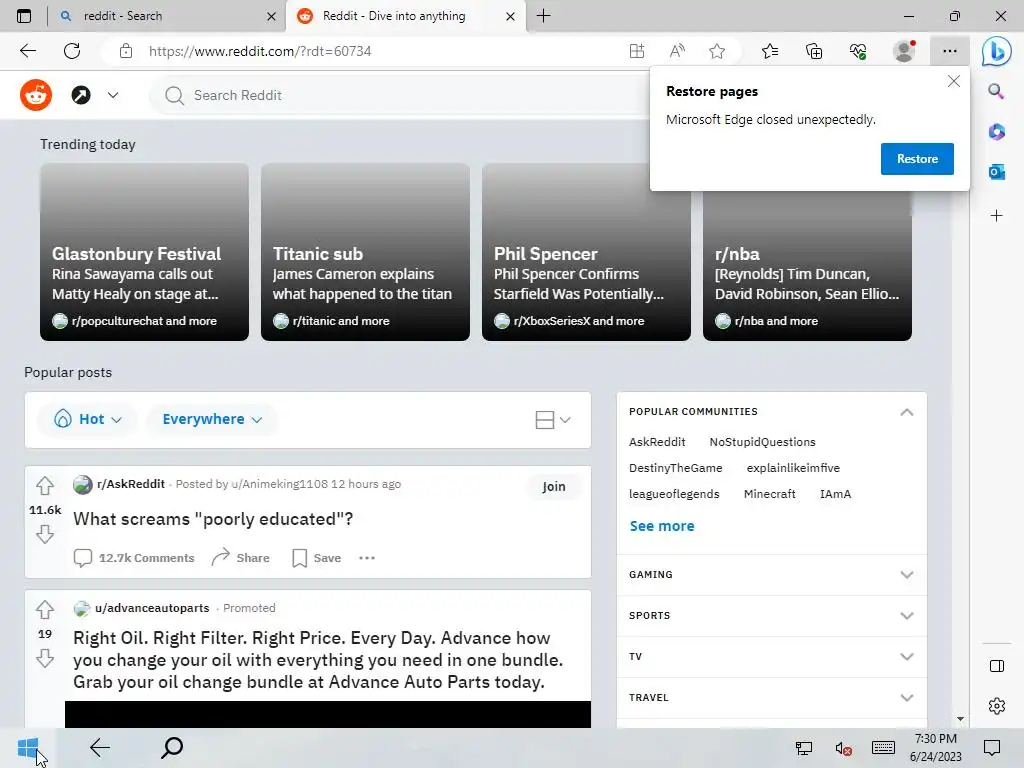Open the Titanic sub trending card
1024x768 pixels.
pyautogui.click(x=365, y=252)
